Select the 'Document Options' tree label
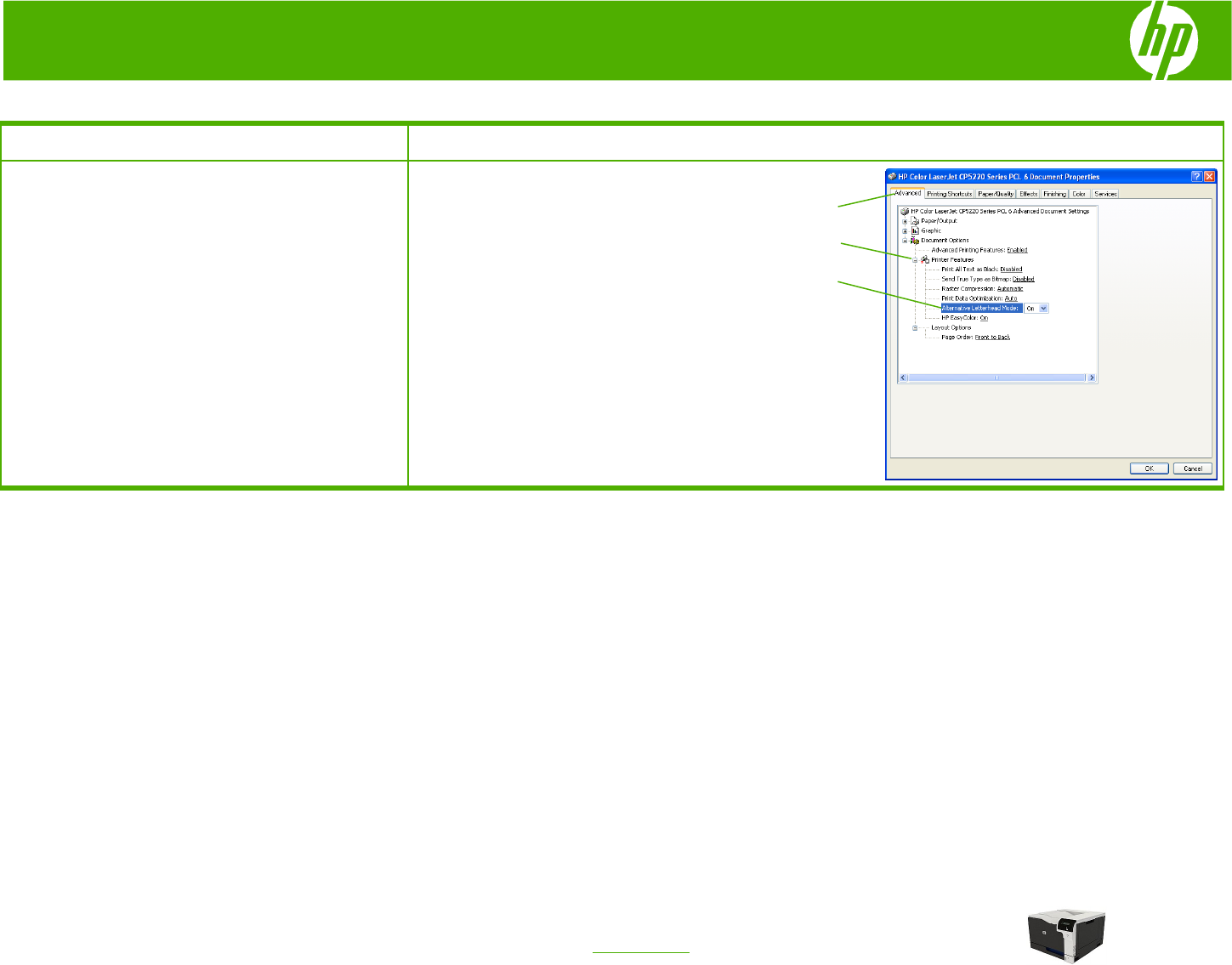Image resolution: width=1232 pixels, height=965 pixels. tap(945, 241)
